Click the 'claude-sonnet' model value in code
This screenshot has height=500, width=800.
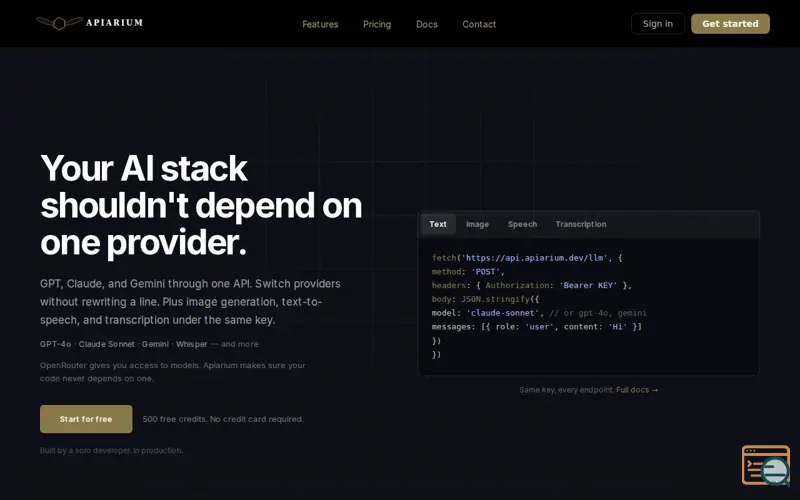[x=503, y=313]
